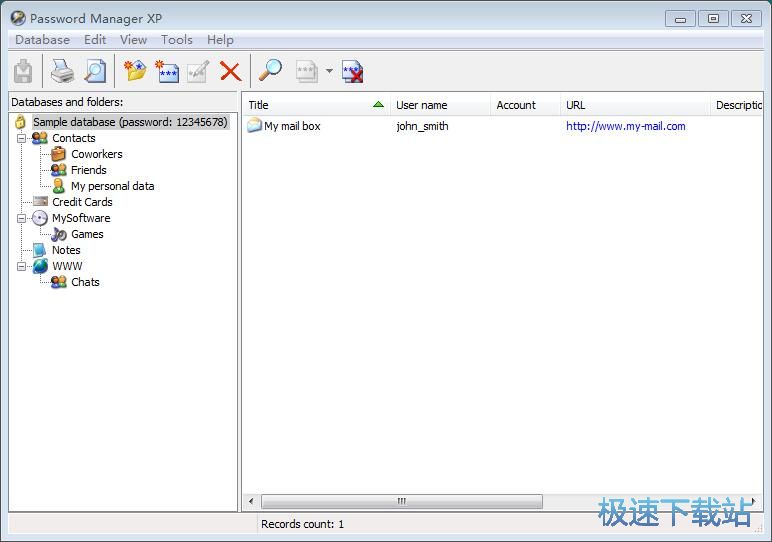Sort by the URL column header
Image resolution: width=772 pixels, height=542 pixels.
[635, 105]
